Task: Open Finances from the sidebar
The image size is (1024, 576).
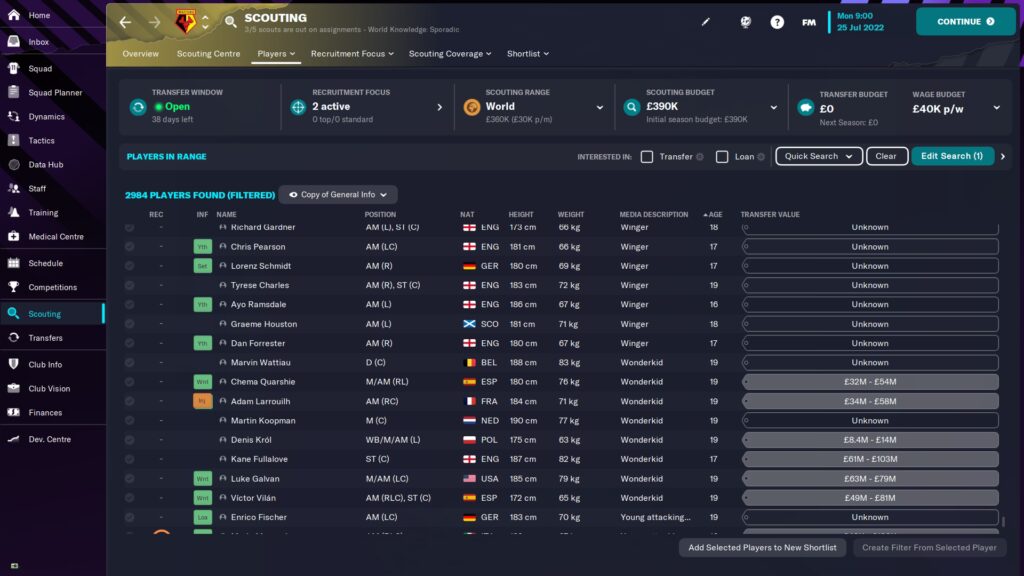Action: pos(45,412)
